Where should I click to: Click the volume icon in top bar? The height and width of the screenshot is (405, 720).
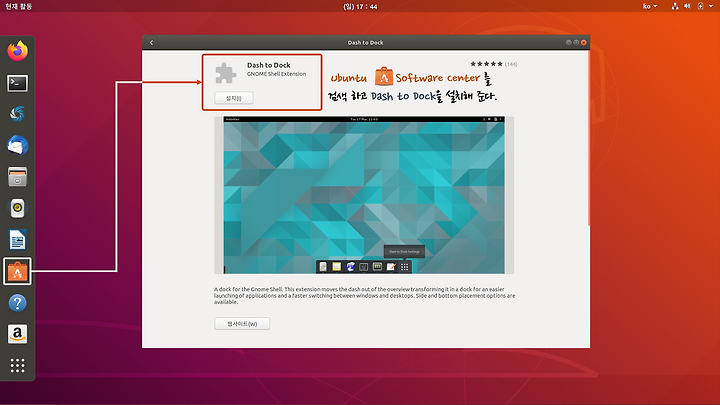click(x=687, y=6)
